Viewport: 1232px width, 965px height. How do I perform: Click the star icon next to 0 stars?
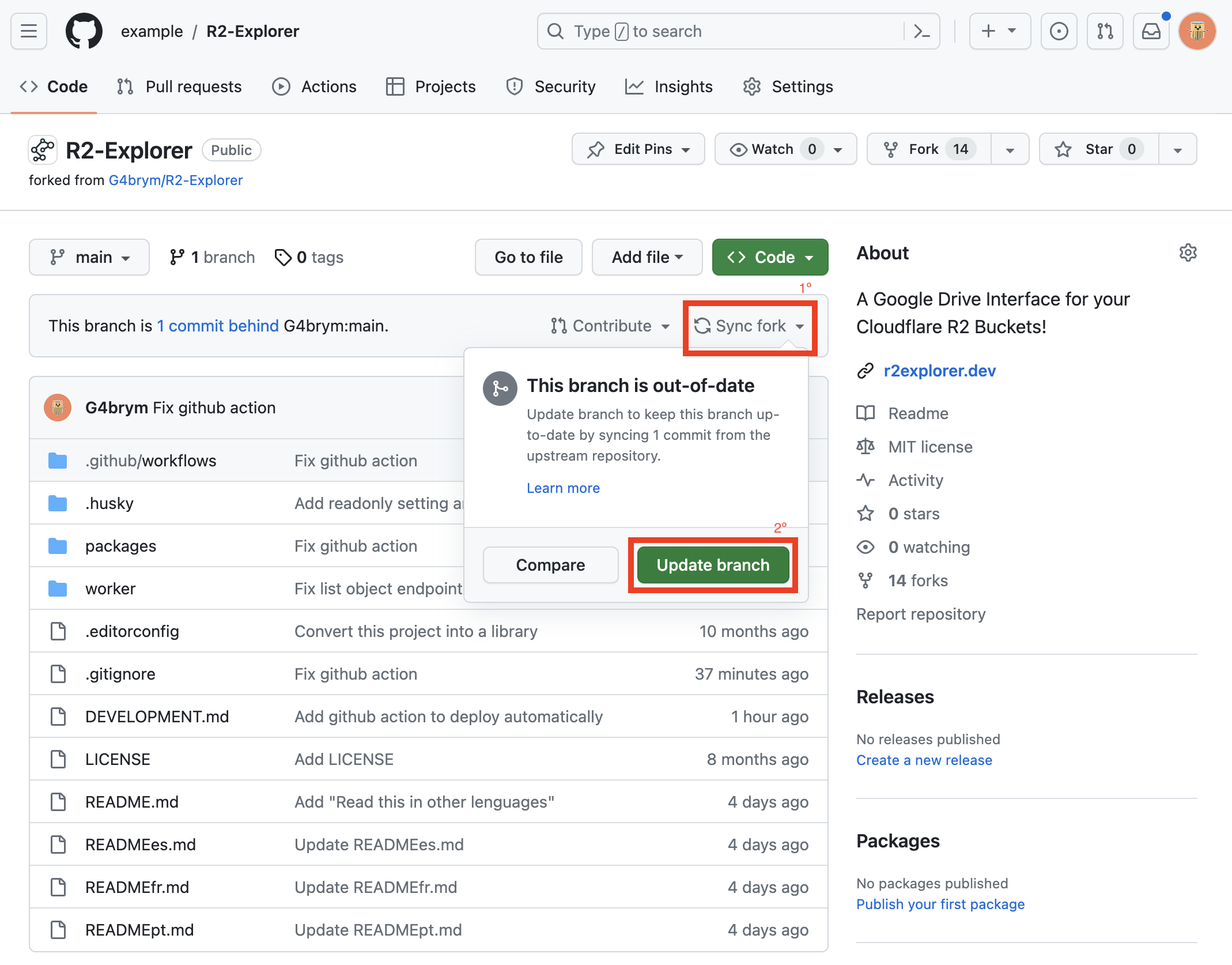(x=866, y=514)
